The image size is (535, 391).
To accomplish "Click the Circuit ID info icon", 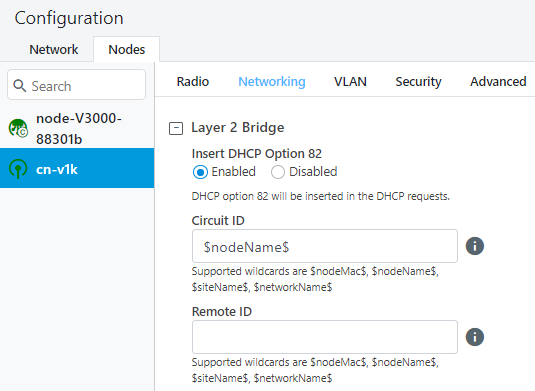I will click(475, 246).
